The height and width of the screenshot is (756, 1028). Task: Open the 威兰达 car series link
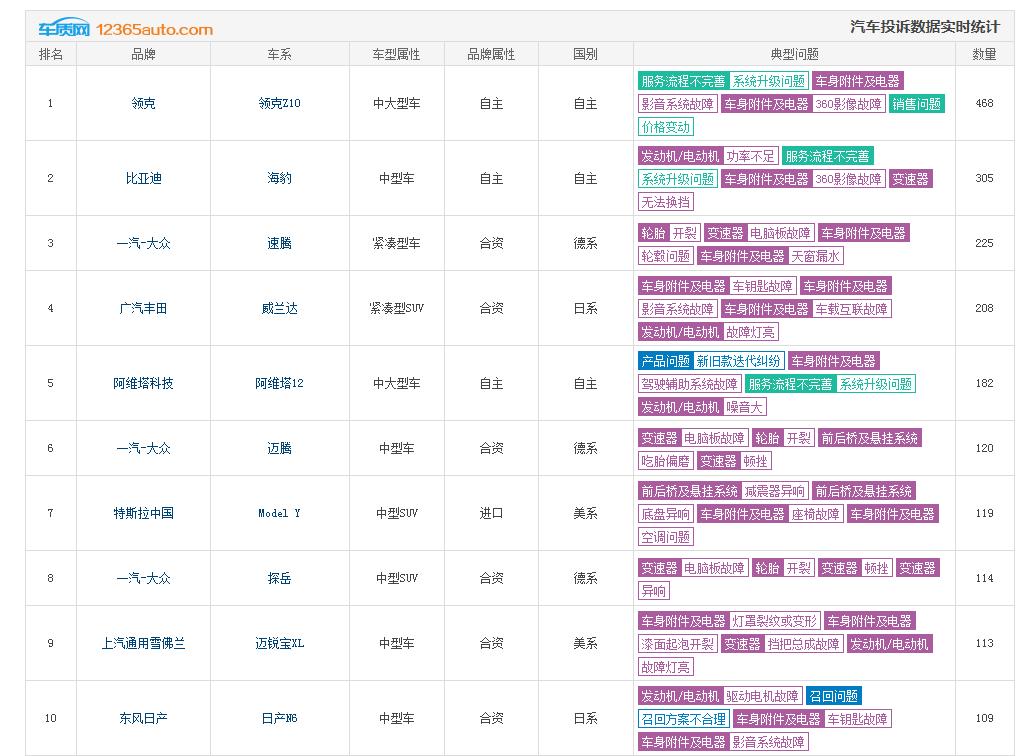click(279, 308)
